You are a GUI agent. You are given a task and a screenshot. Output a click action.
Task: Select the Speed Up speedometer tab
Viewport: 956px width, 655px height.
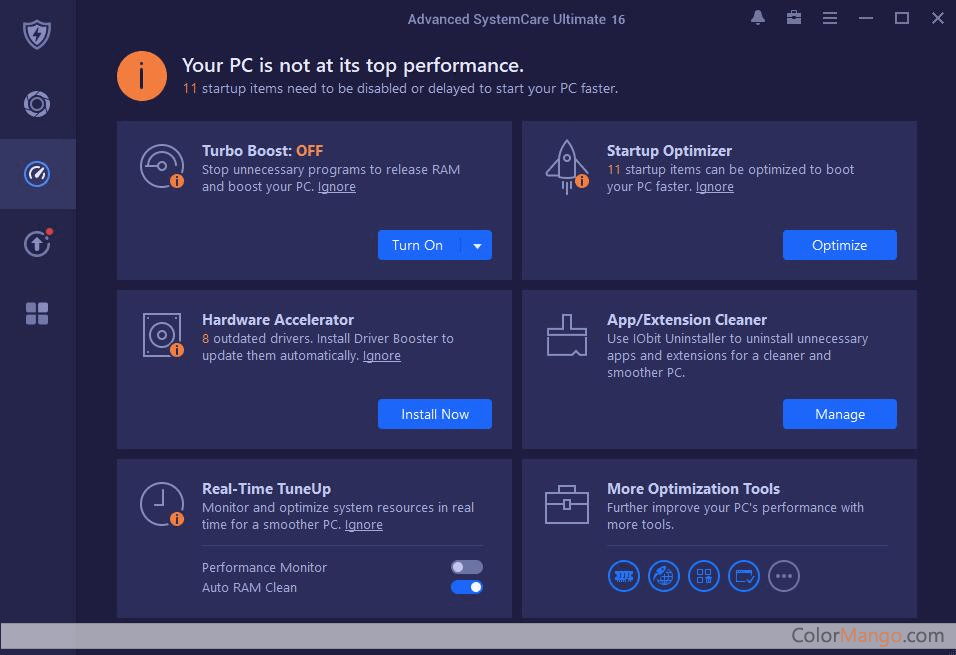click(37, 174)
